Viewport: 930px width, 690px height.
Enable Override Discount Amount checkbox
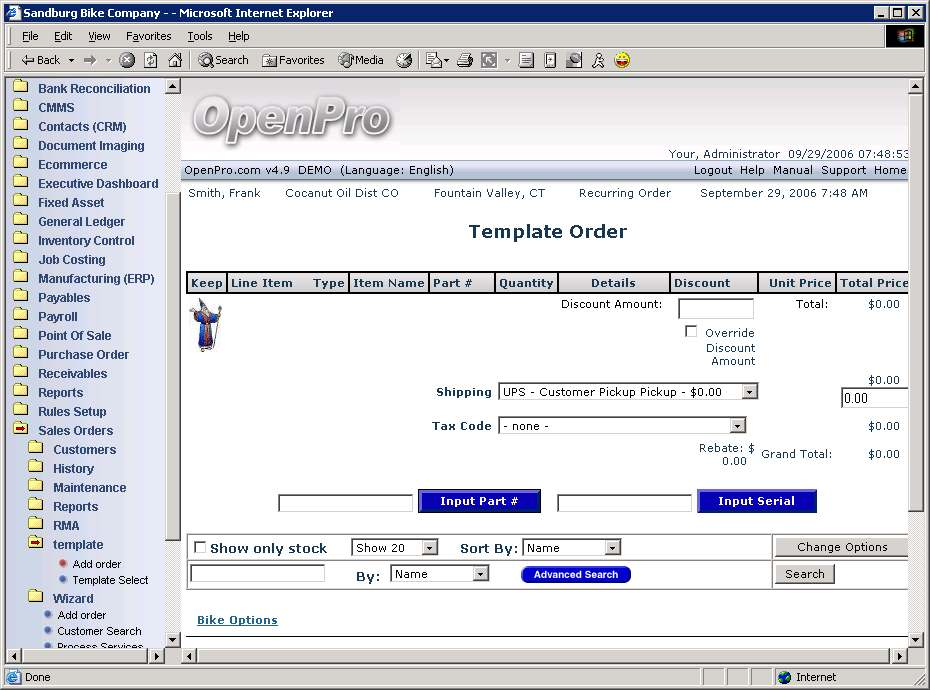coord(691,332)
